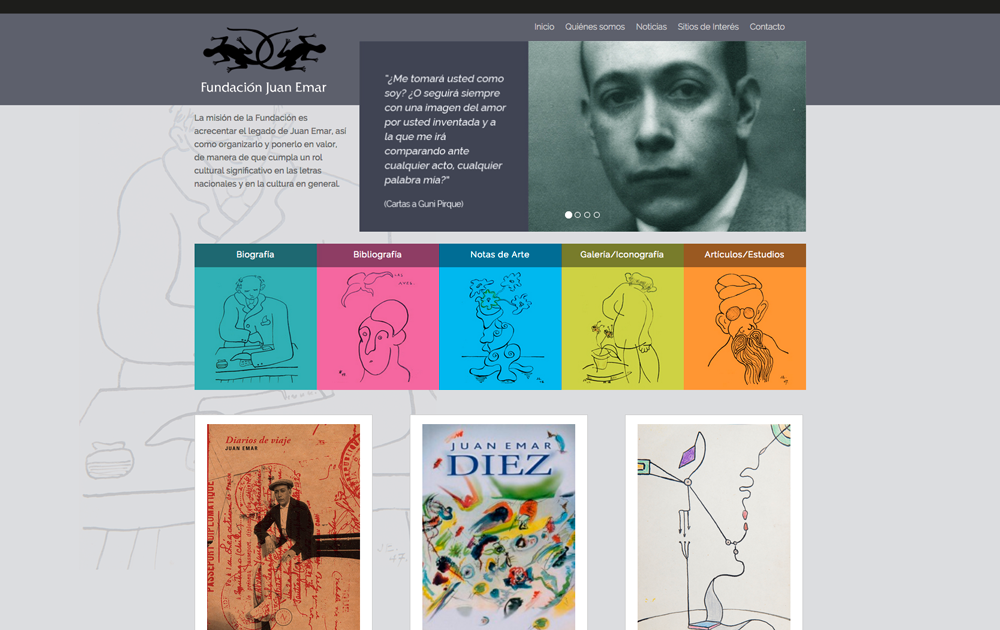Open Sitios de Interés in the navigation
This screenshot has width=1000, height=630.
coord(708,27)
